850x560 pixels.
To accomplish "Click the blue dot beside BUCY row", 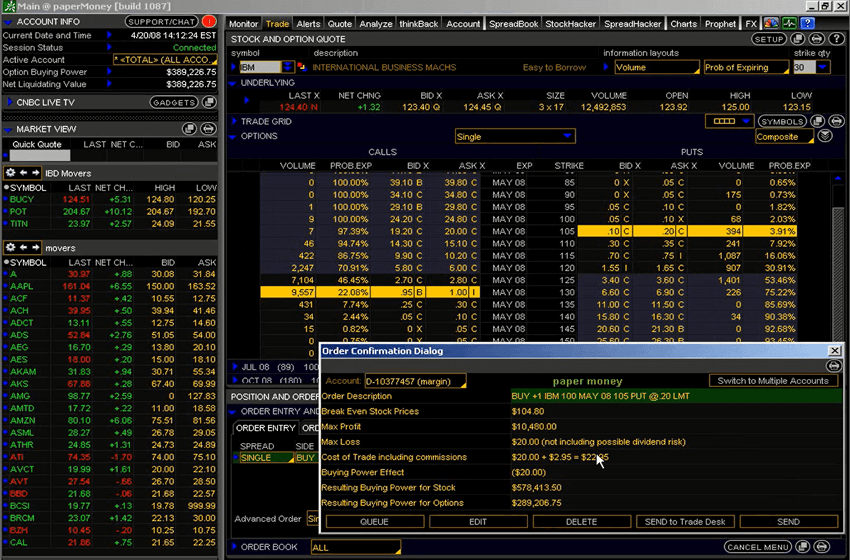I will [5, 200].
